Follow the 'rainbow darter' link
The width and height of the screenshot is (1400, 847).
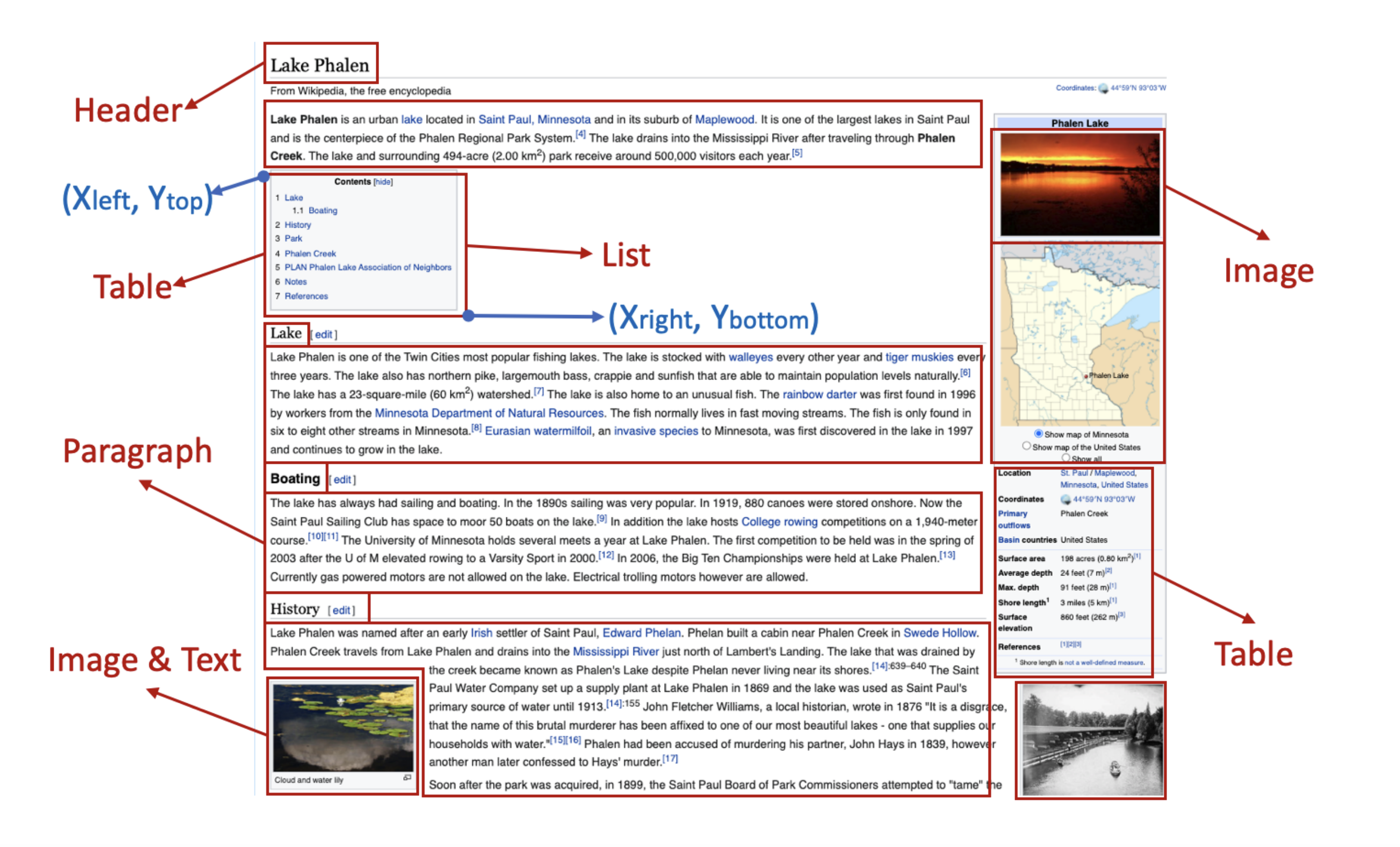819,394
